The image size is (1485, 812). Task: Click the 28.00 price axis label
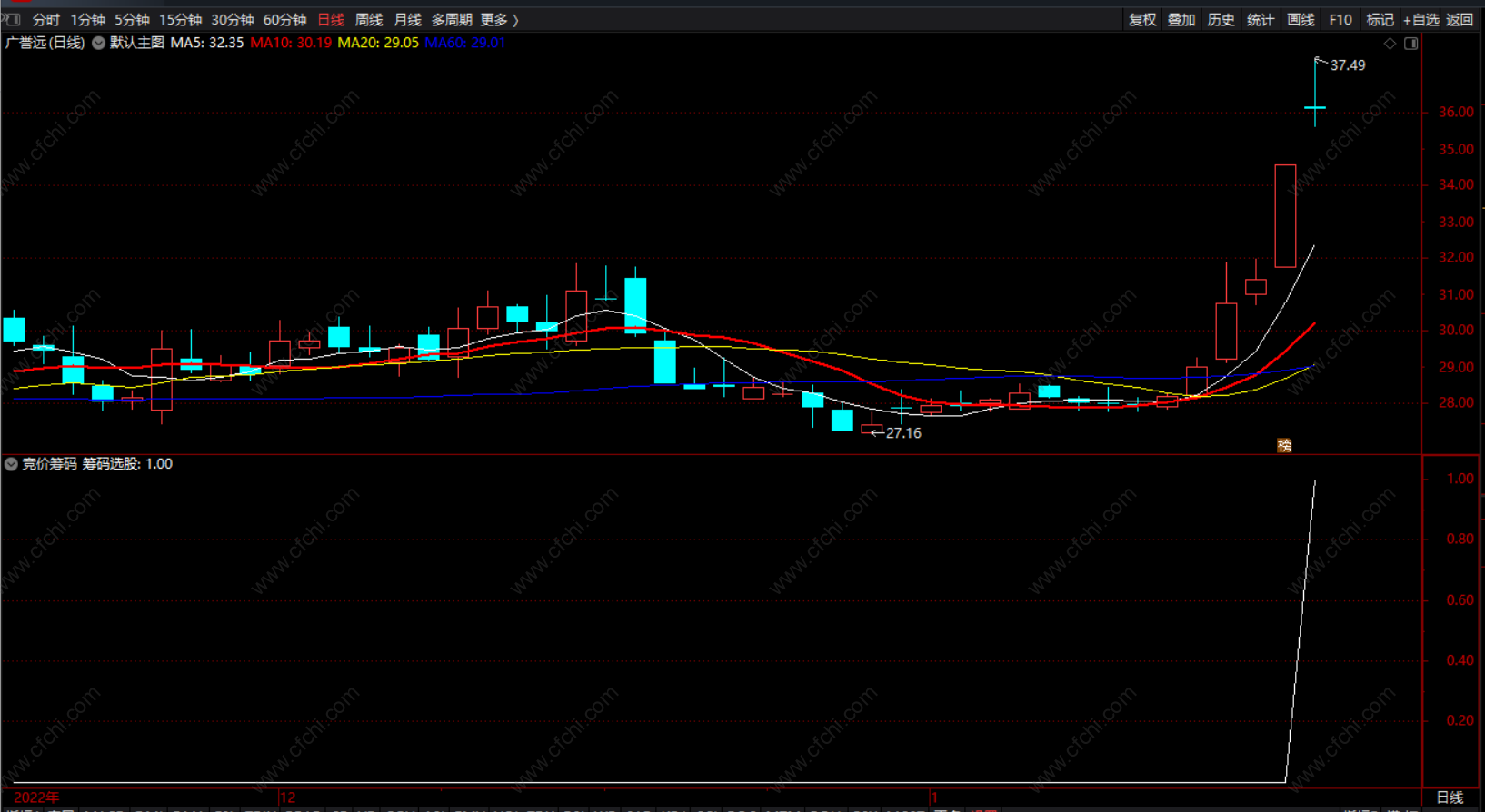coord(1456,402)
